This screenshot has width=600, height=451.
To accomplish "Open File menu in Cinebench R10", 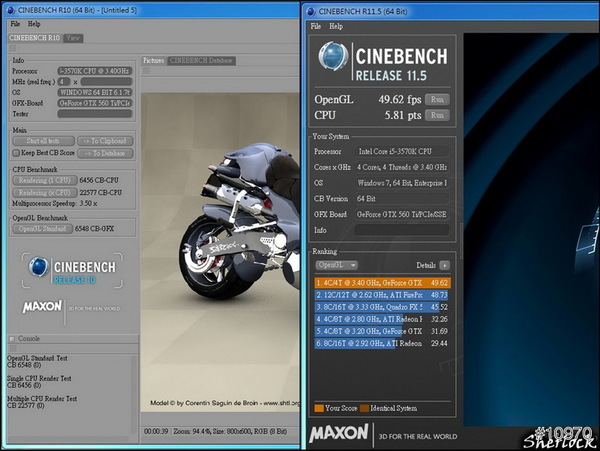I will (x=15, y=23).
